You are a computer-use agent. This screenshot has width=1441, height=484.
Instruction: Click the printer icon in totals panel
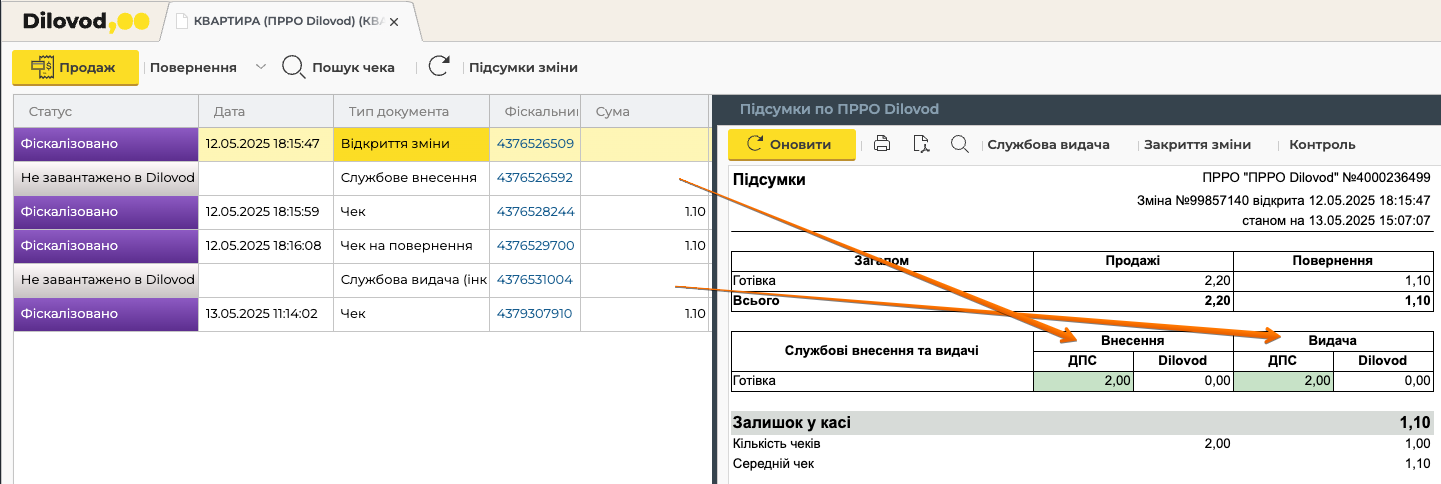click(882, 144)
